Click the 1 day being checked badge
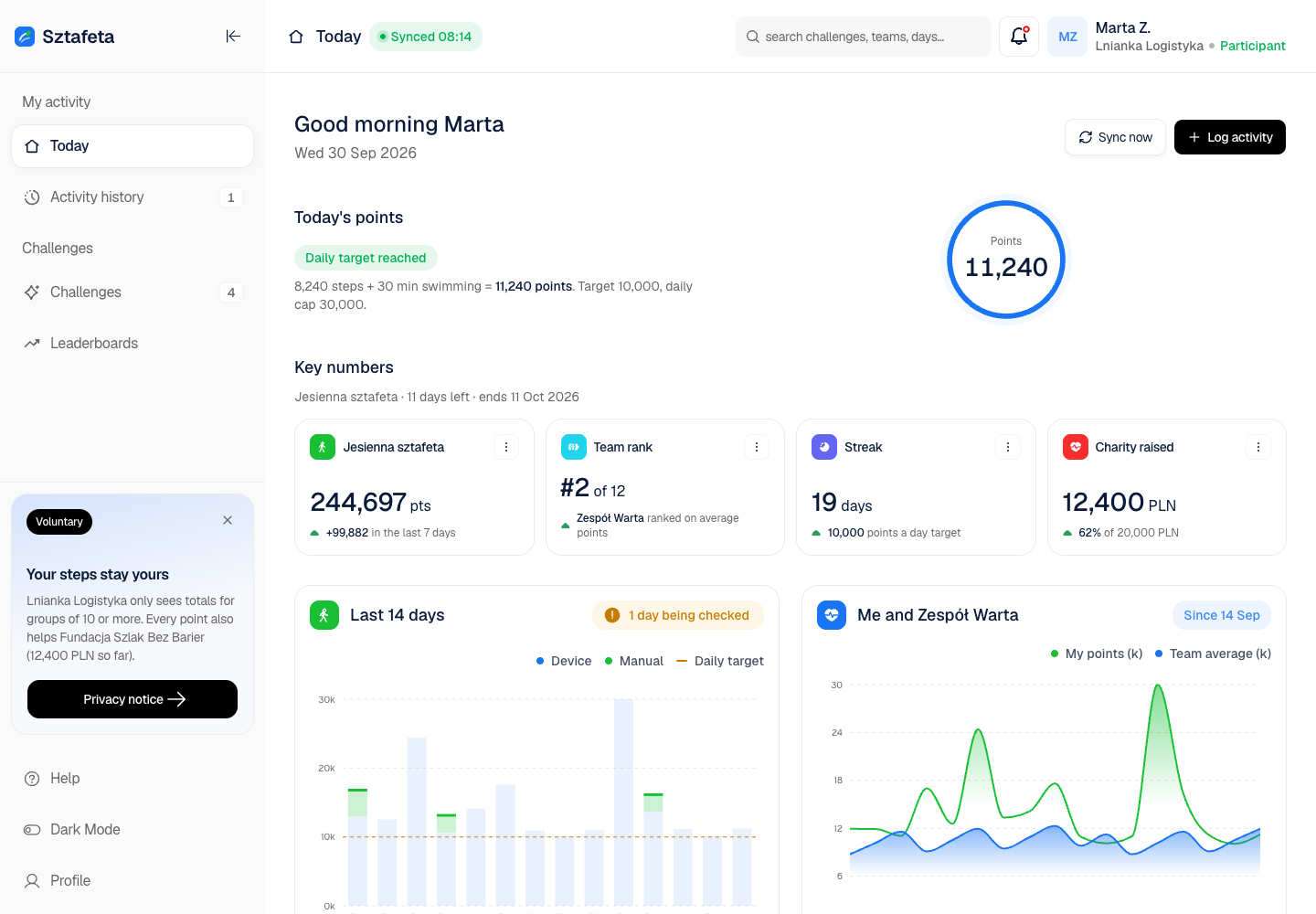Image resolution: width=1316 pixels, height=914 pixels. click(678, 615)
